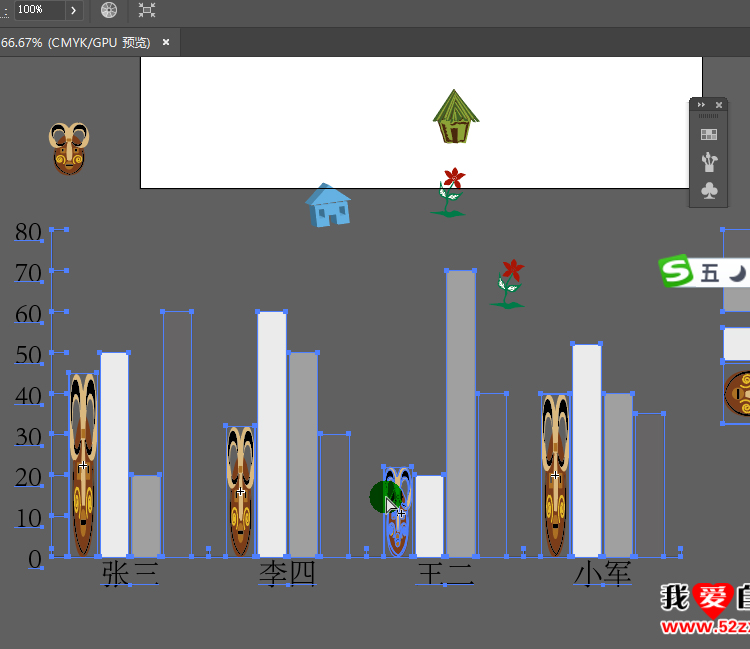The width and height of the screenshot is (750, 649).
Task: Select the gray bar above 李四
Action: pyautogui.click(x=303, y=455)
